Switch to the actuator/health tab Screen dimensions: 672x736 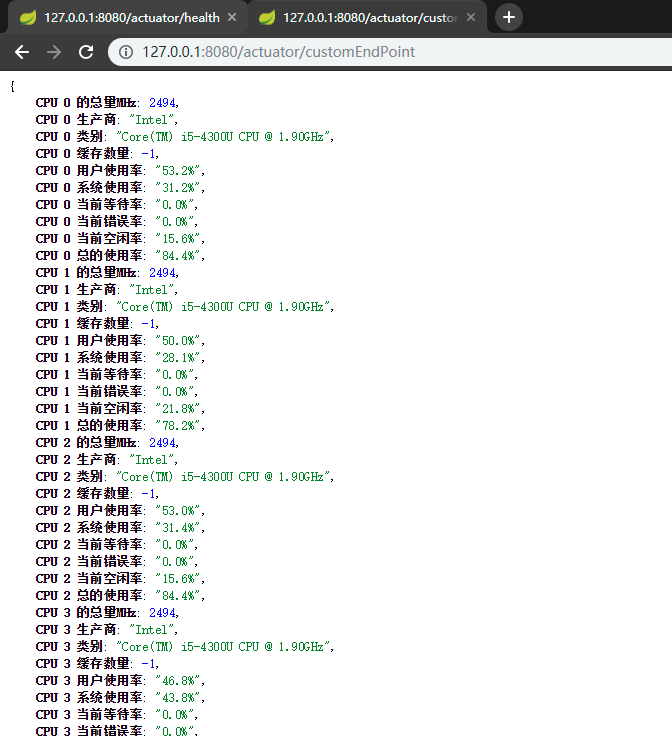tap(130, 17)
